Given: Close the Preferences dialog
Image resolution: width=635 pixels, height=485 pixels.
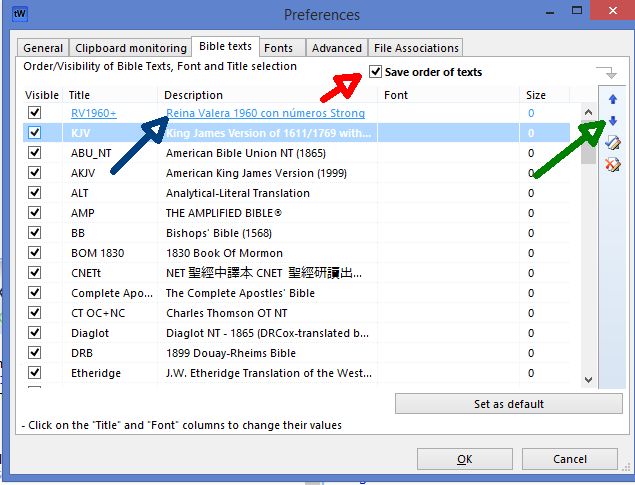Looking at the screenshot, I should coord(613,10).
